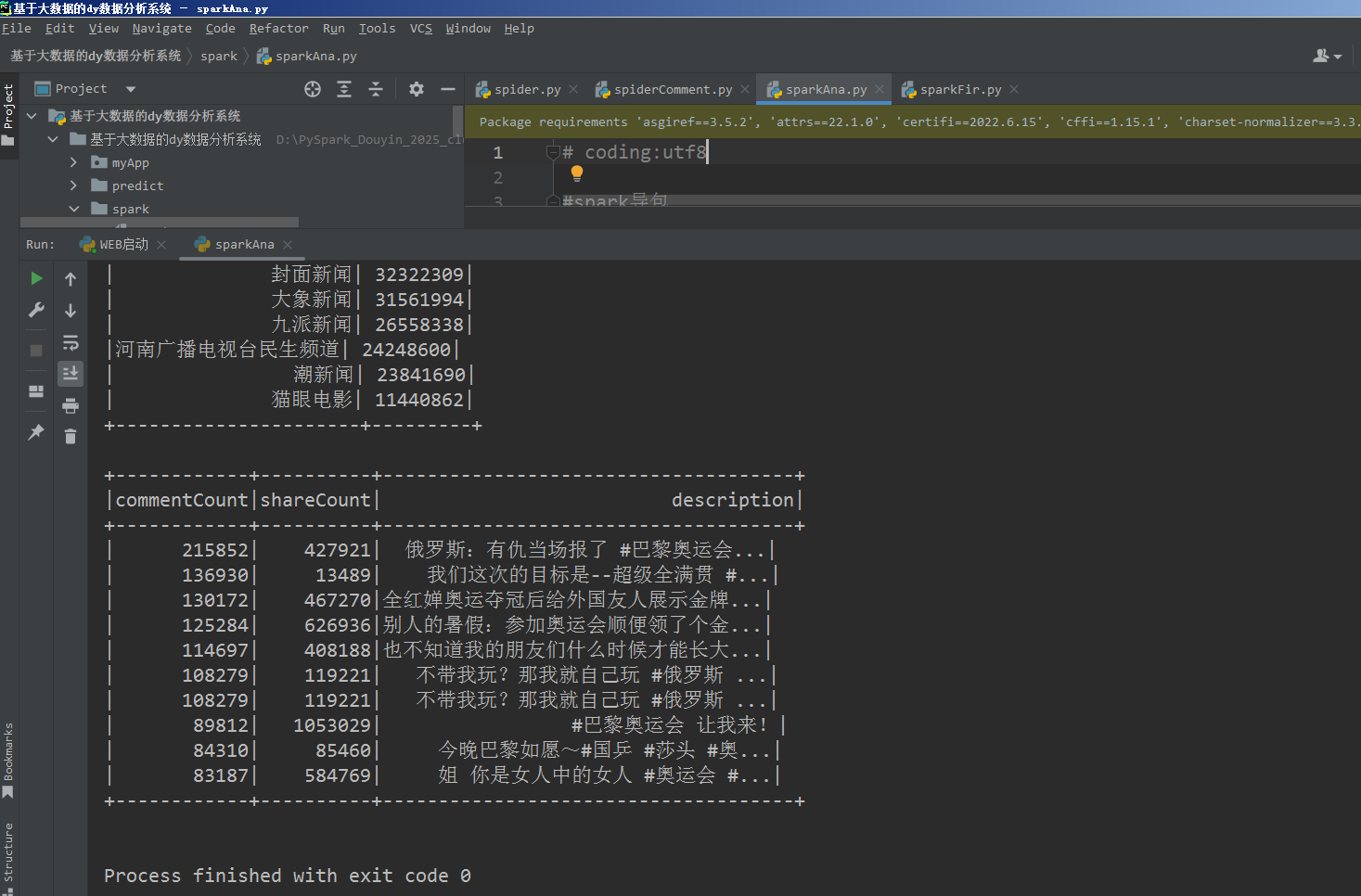
Task: Close the sparkAna.py editor tab
Action: (x=880, y=89)
